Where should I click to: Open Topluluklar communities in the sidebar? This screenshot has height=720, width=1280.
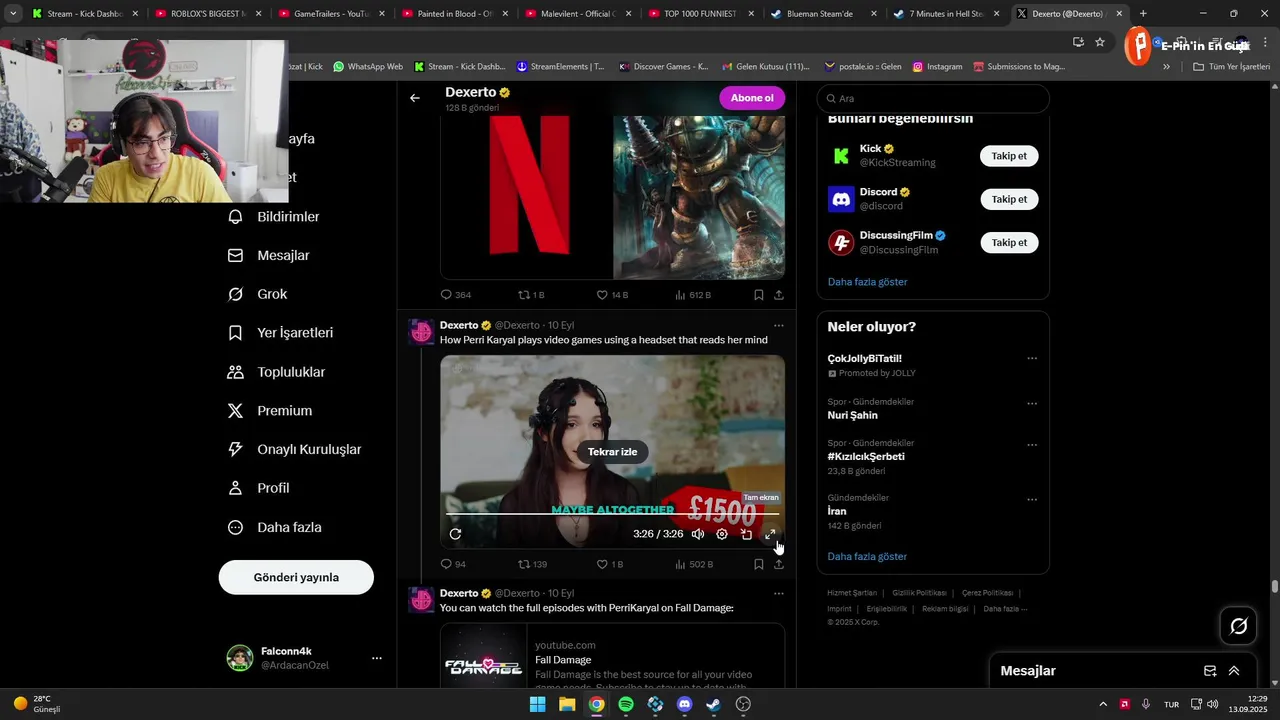coord(277,372)
